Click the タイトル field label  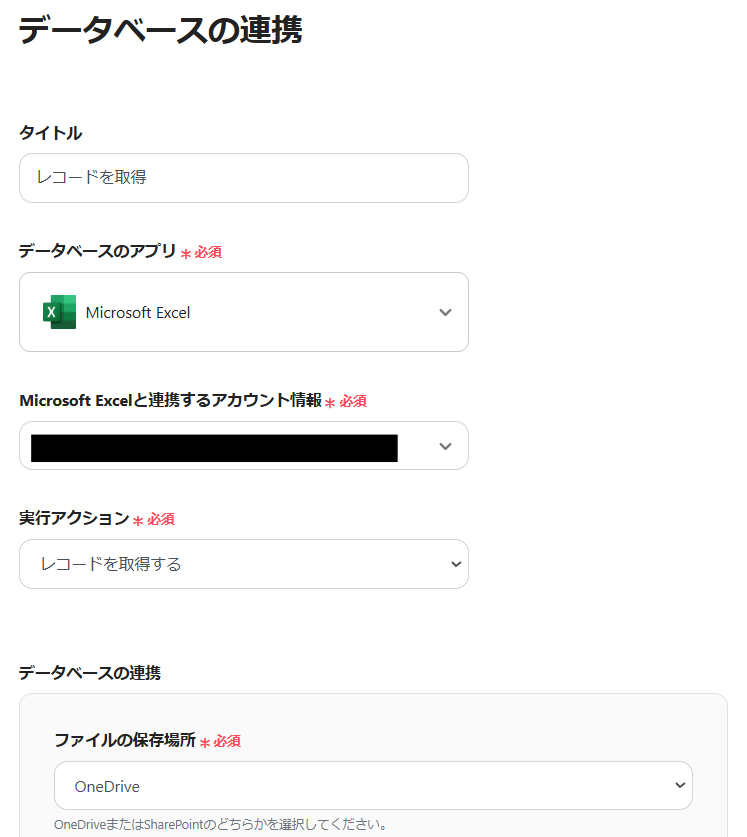tap(50, 133)
